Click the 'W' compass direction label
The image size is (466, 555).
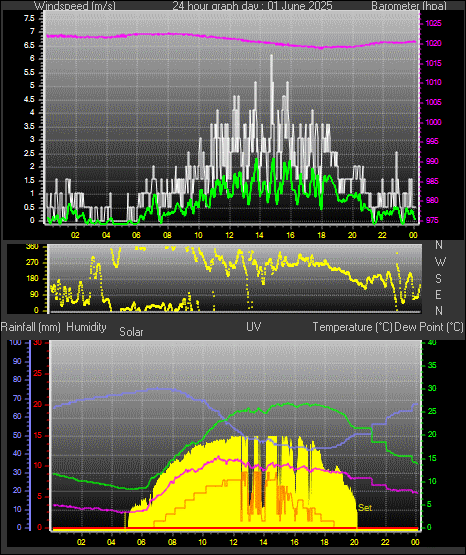click(440, 262)
